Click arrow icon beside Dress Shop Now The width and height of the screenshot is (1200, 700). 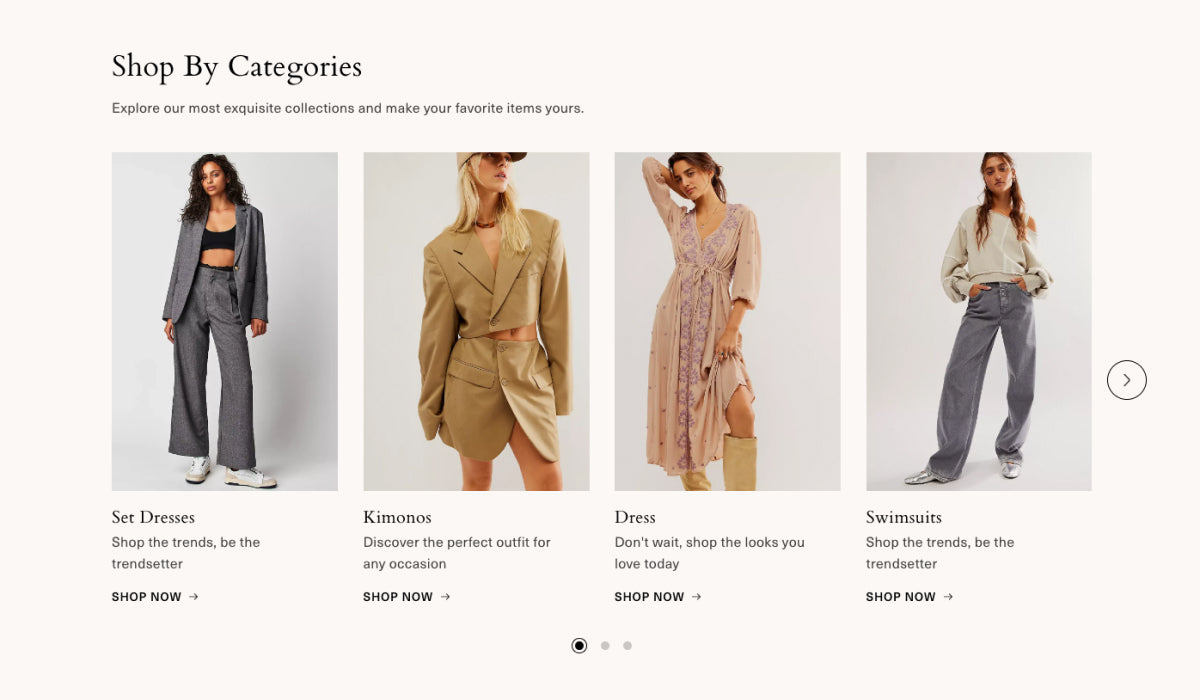696,597
